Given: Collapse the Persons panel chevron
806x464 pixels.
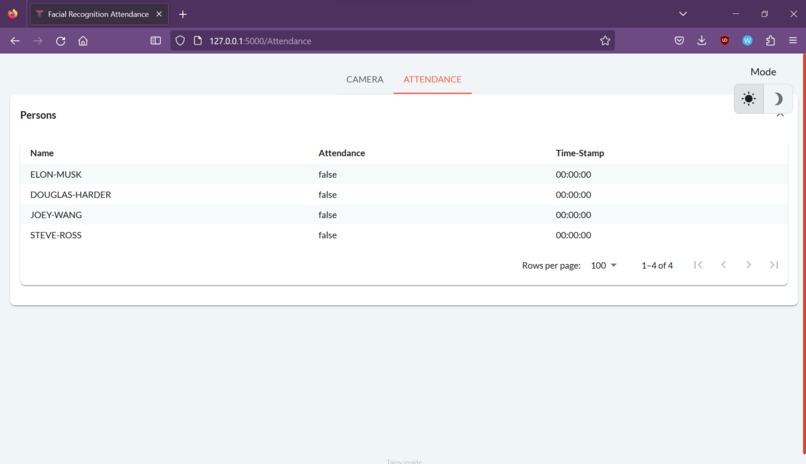Looking at the screenshot, I should 780,115.
